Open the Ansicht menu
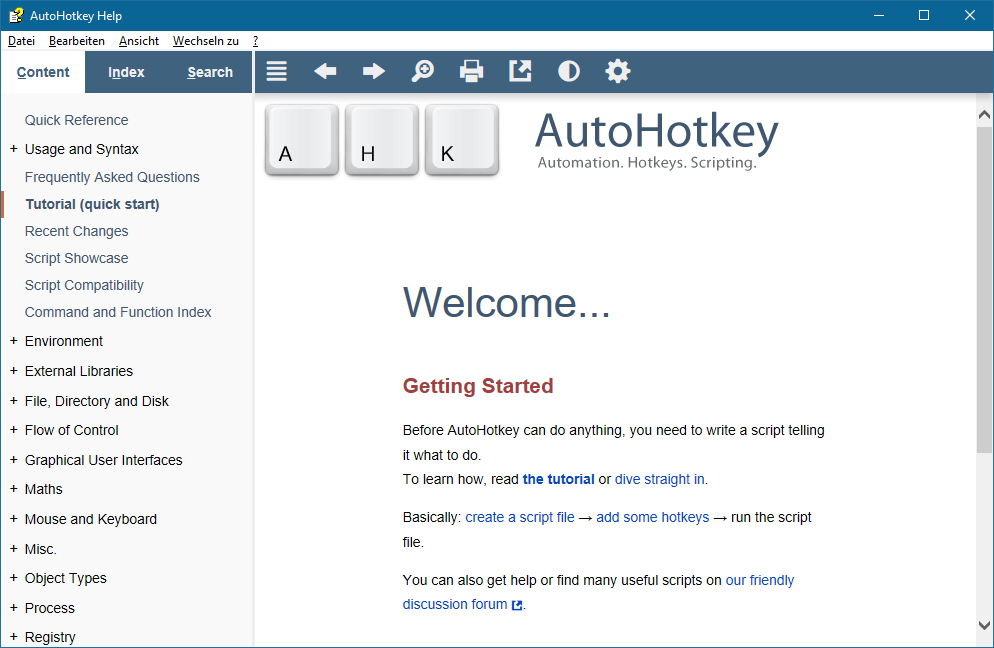Viewport: 994px width, 648px height. [139, 41]
